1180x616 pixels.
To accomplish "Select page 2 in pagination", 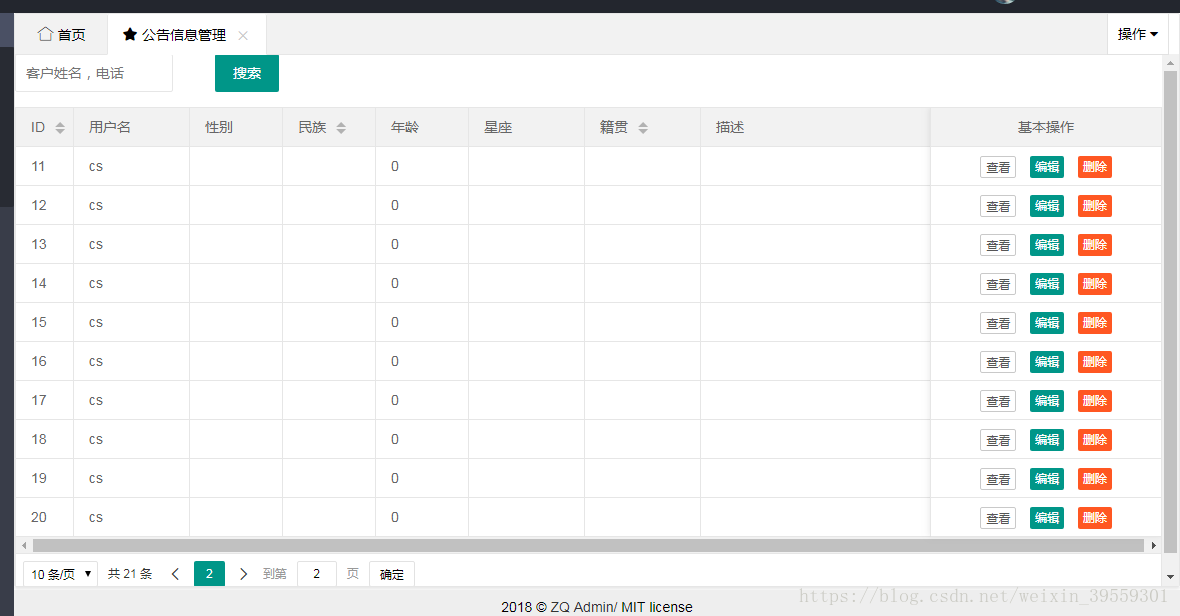I will click(209, 574).
